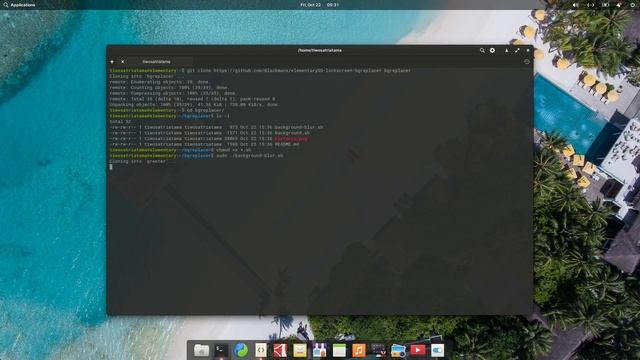Click the terminal fullscreen arrows icon
The image size is (640, 360).
click(517, 50)
